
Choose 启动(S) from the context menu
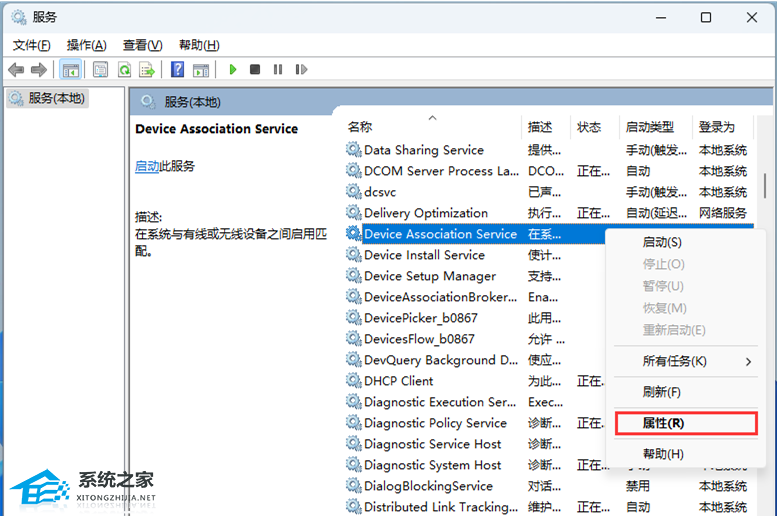click(661, 242)
